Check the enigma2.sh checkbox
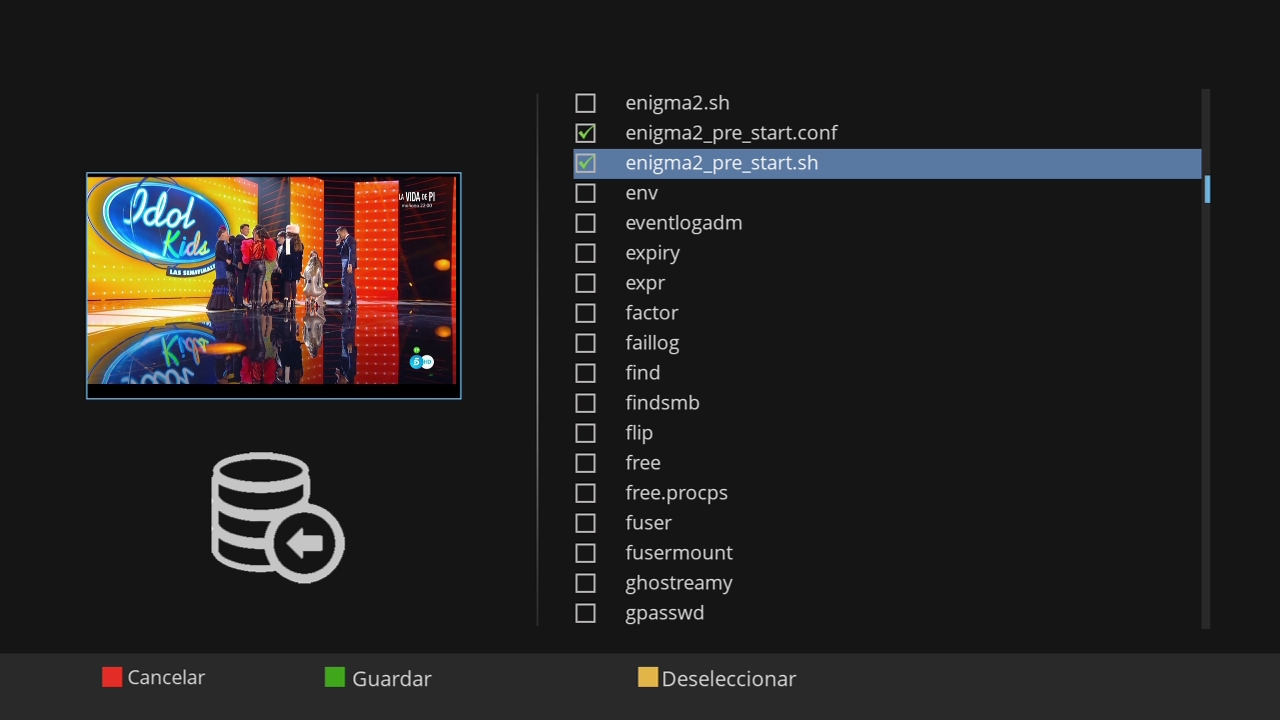 click(585, 103)
